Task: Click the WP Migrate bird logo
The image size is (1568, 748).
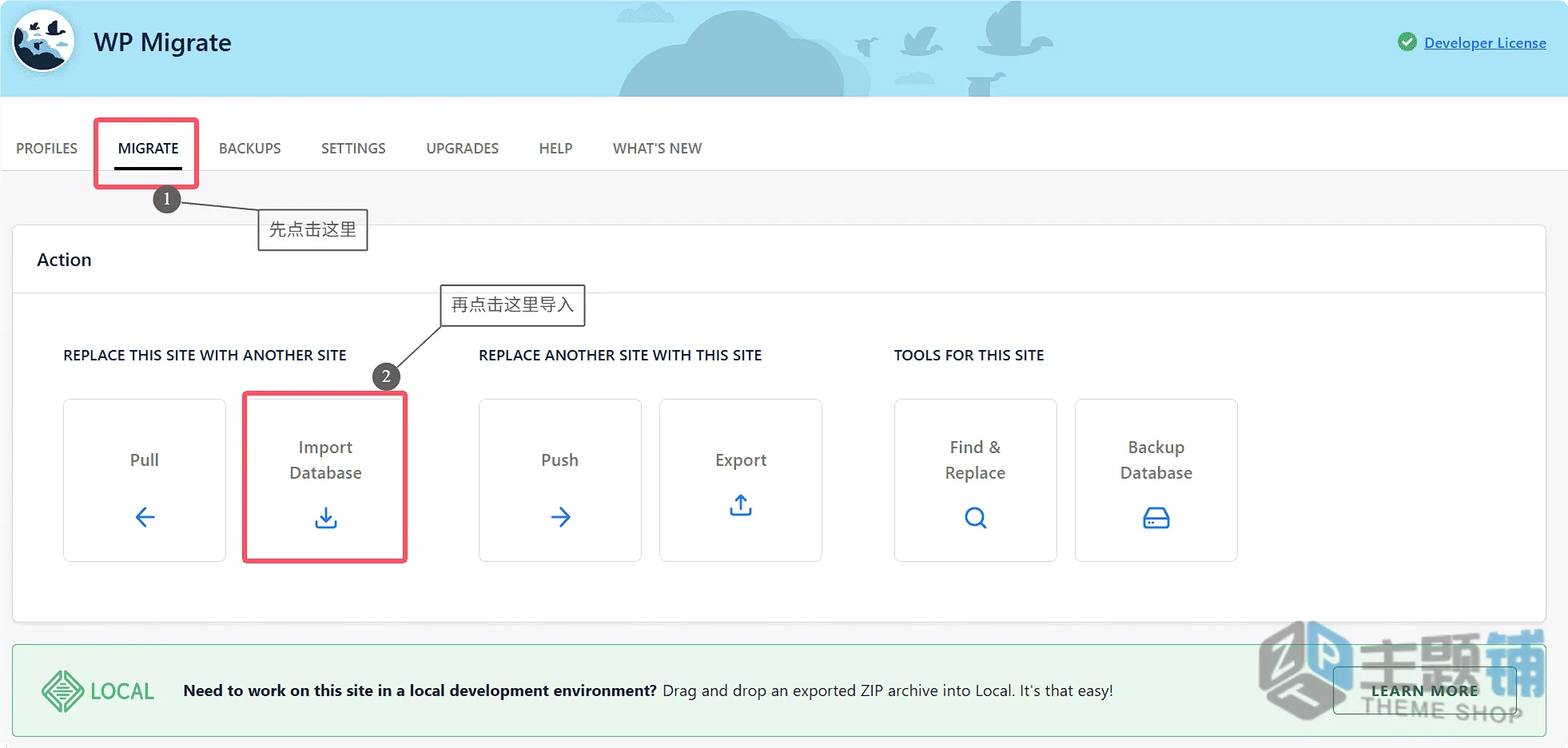Action: pyautogui.click(x=44, y=41)
